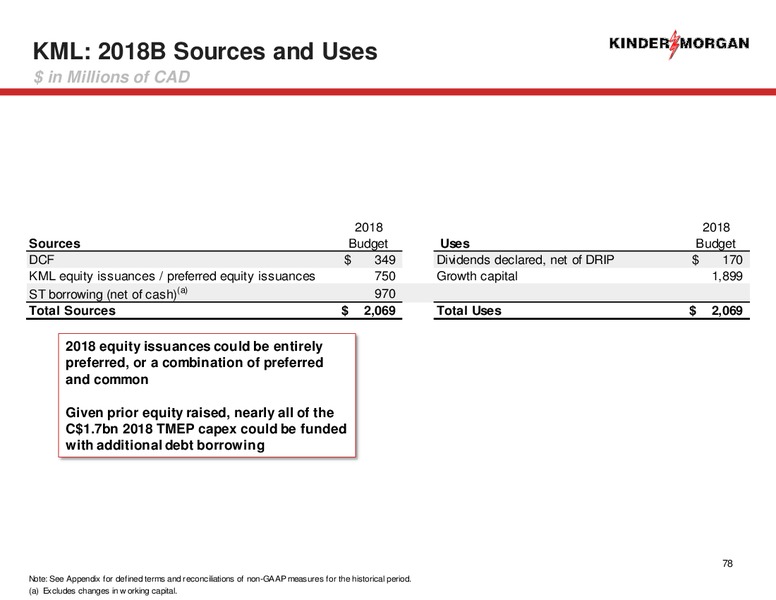Click the 'Total Uses' label

tap(469, 311)
